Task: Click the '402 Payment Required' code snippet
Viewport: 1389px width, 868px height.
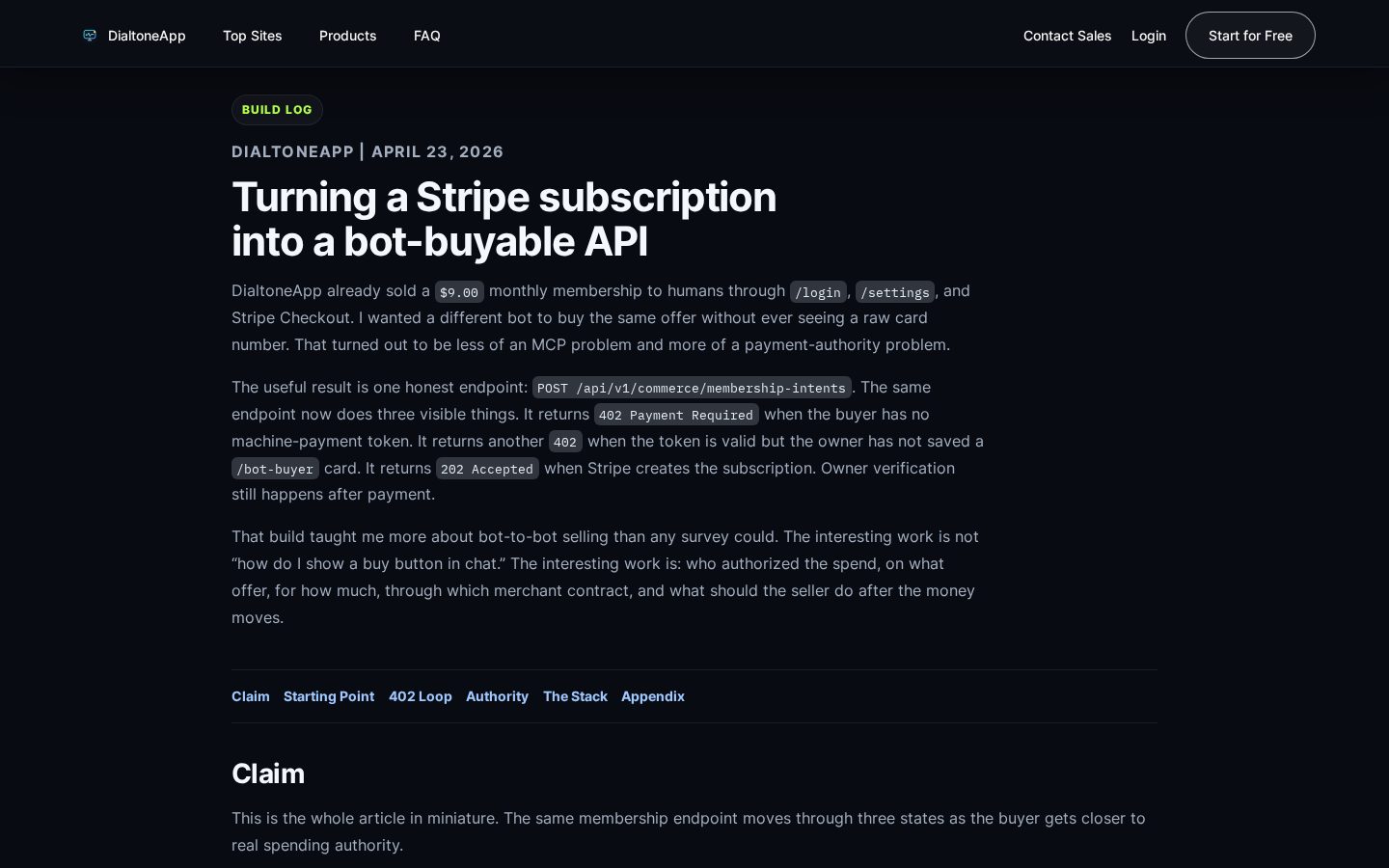Action: [676, 415]
